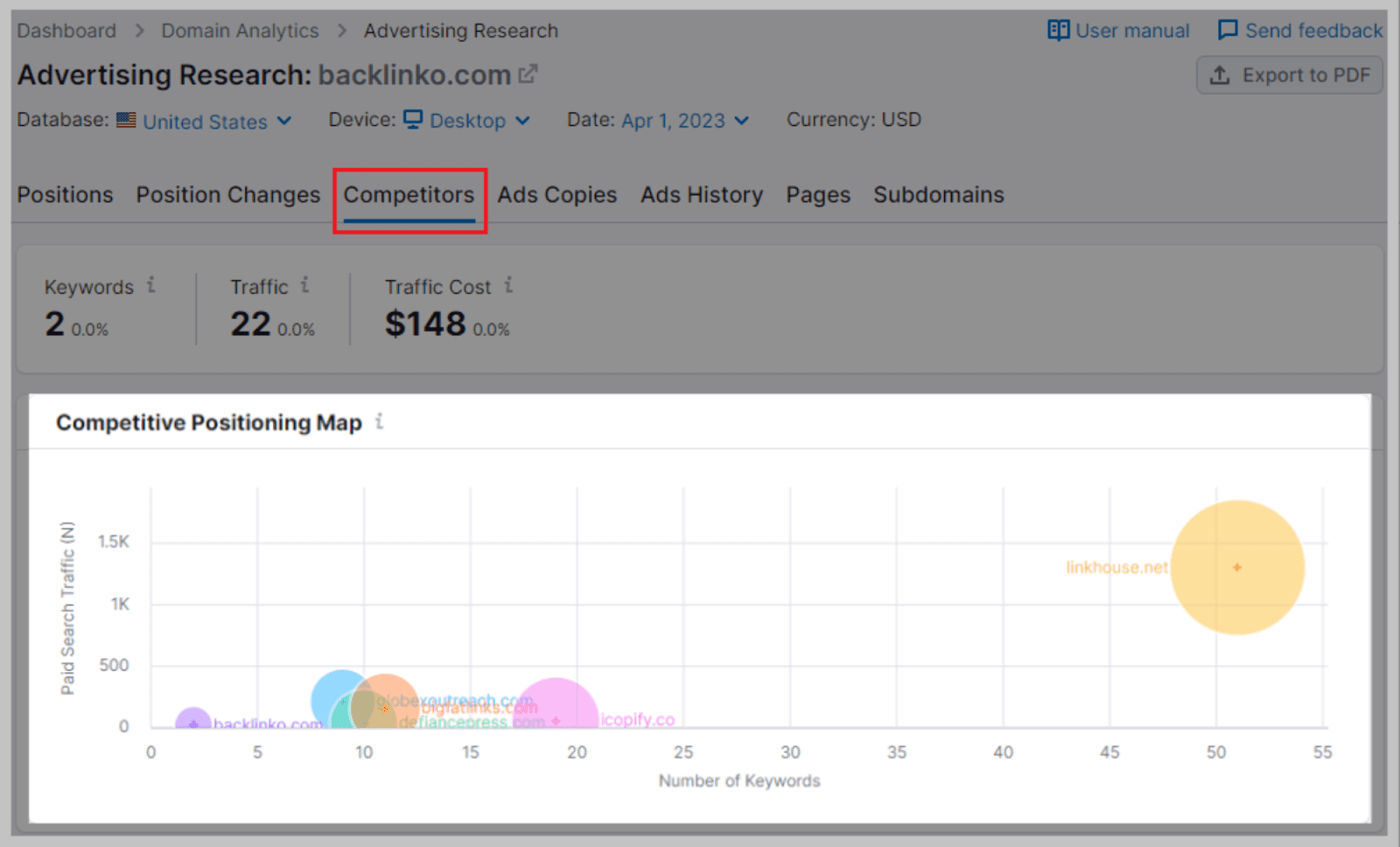Click the linkhouse.net chart label
1400x847 pixels.
click(x=1116, y=567)
